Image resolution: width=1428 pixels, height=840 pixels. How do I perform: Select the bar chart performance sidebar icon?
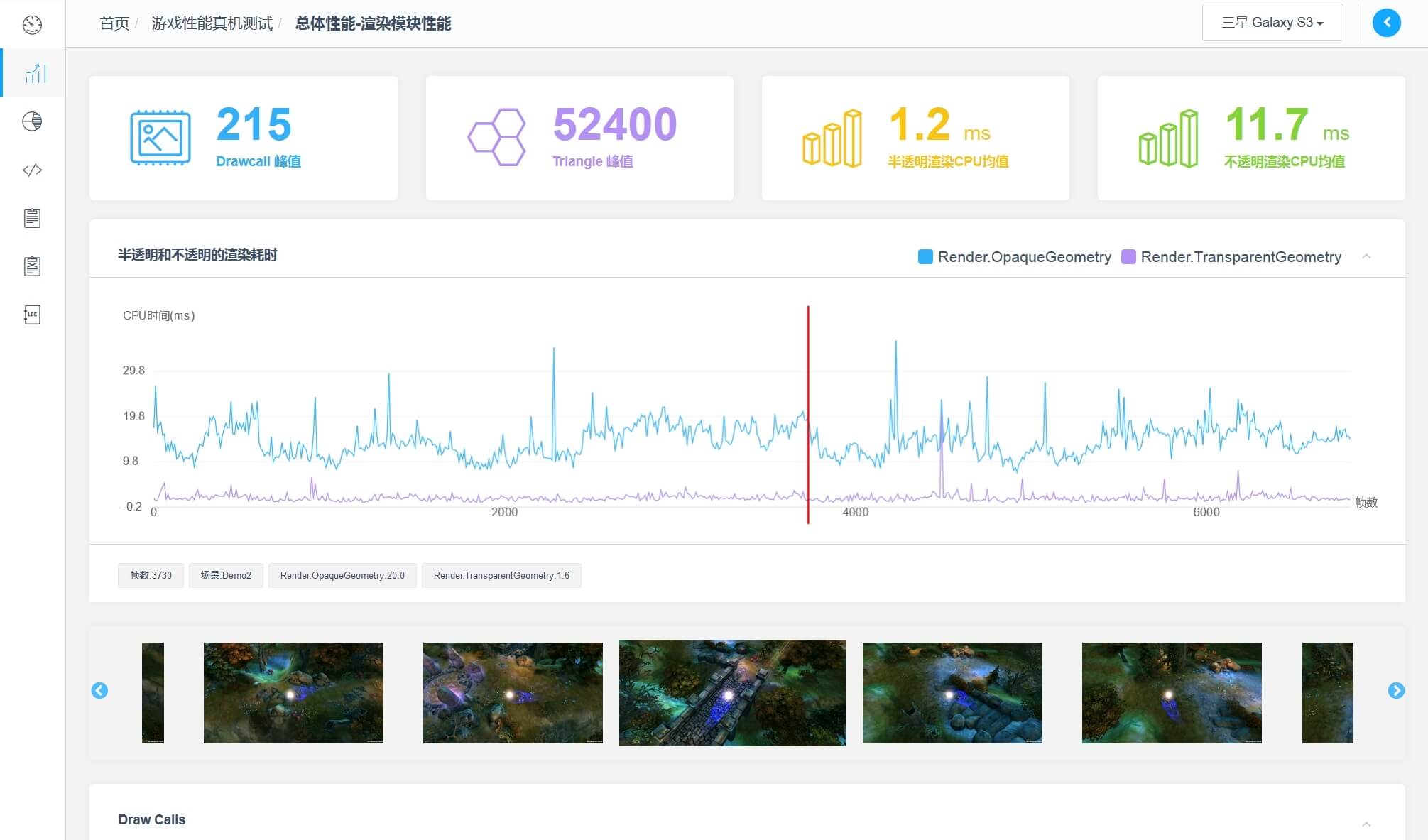[35, 73]
